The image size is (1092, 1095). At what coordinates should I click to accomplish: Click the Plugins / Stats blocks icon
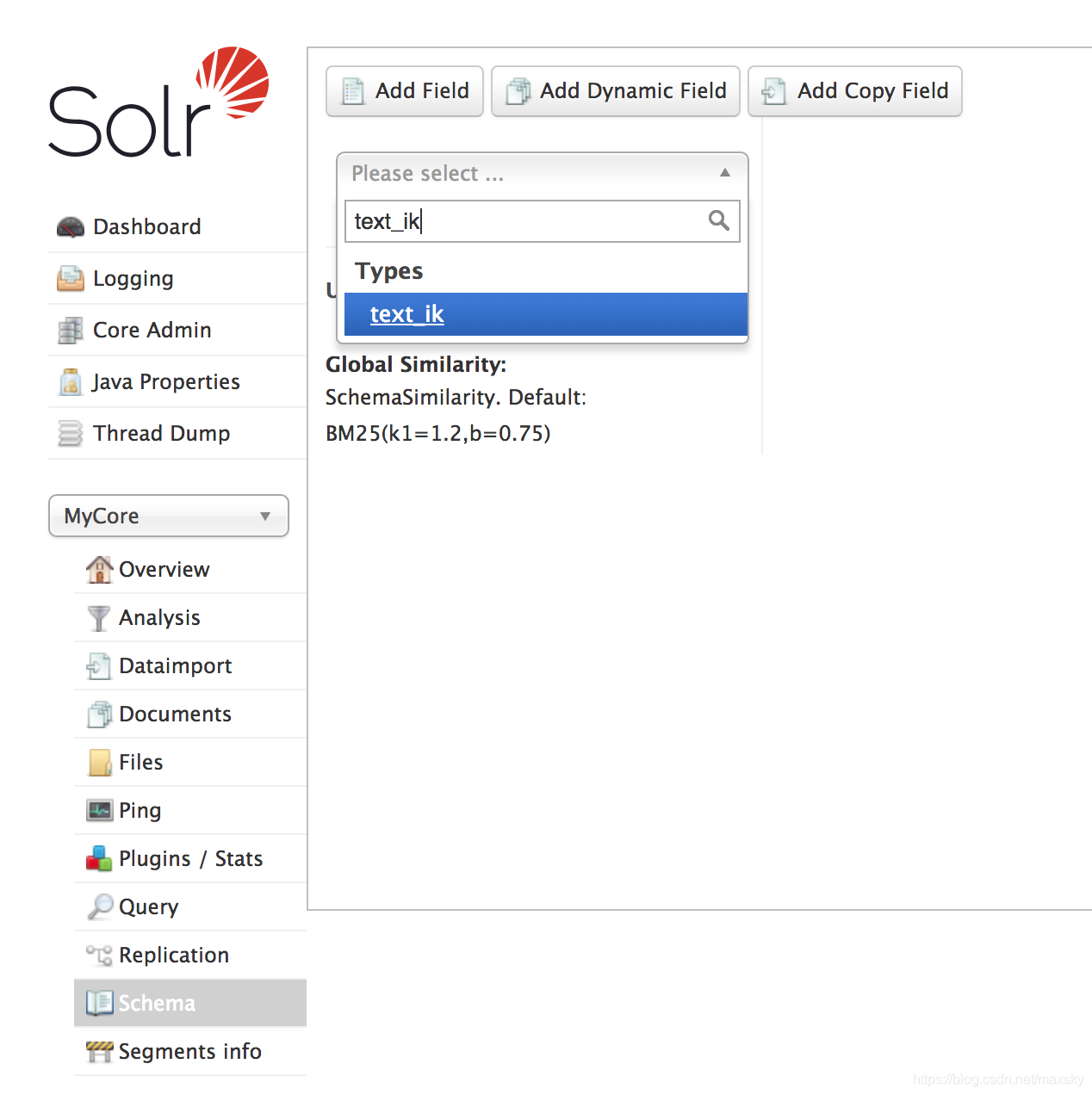point(99,858)
